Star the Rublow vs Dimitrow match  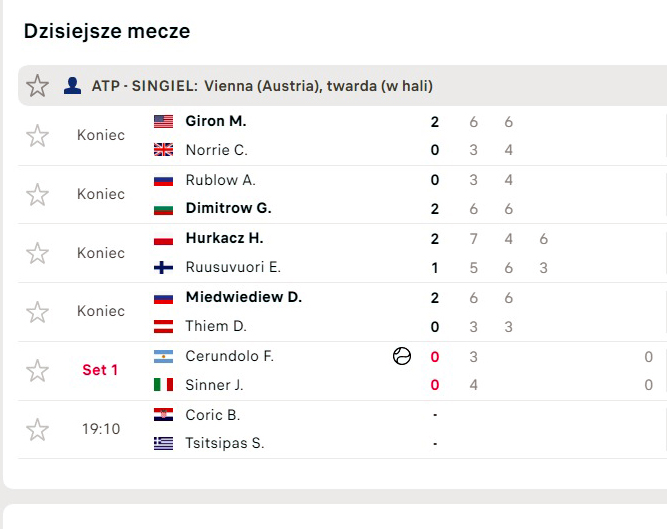(37, 195)
